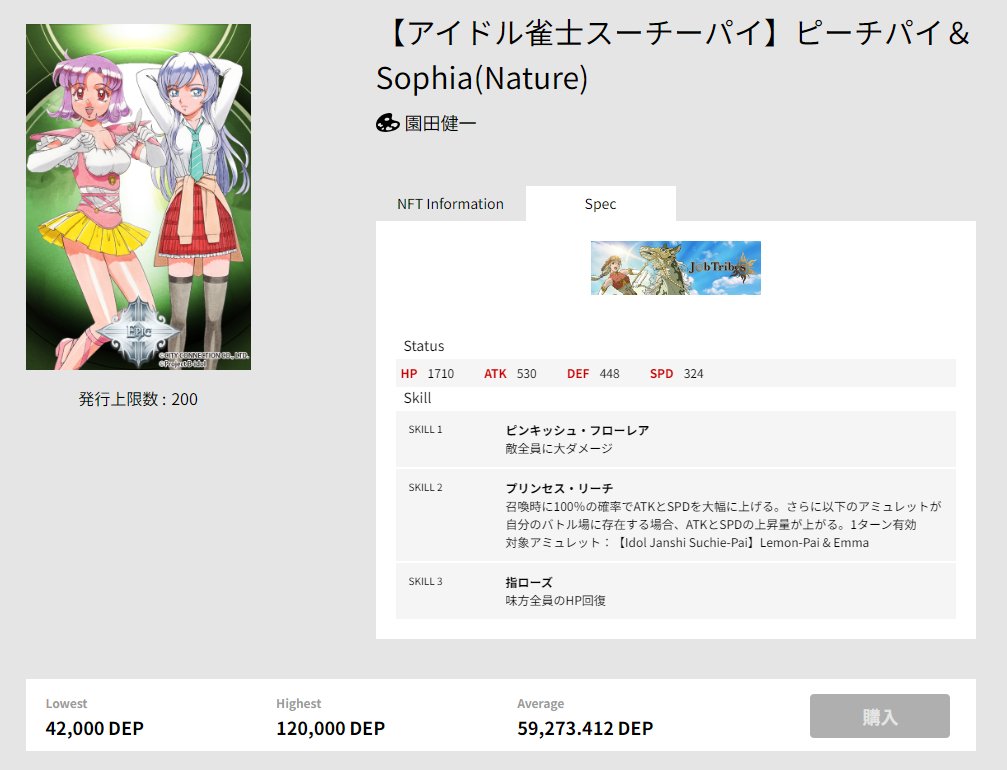Image resolution: width=1007 pixels, height=770 pixels.
Task: Click the Lowest label
Action: tap(66, 703)
